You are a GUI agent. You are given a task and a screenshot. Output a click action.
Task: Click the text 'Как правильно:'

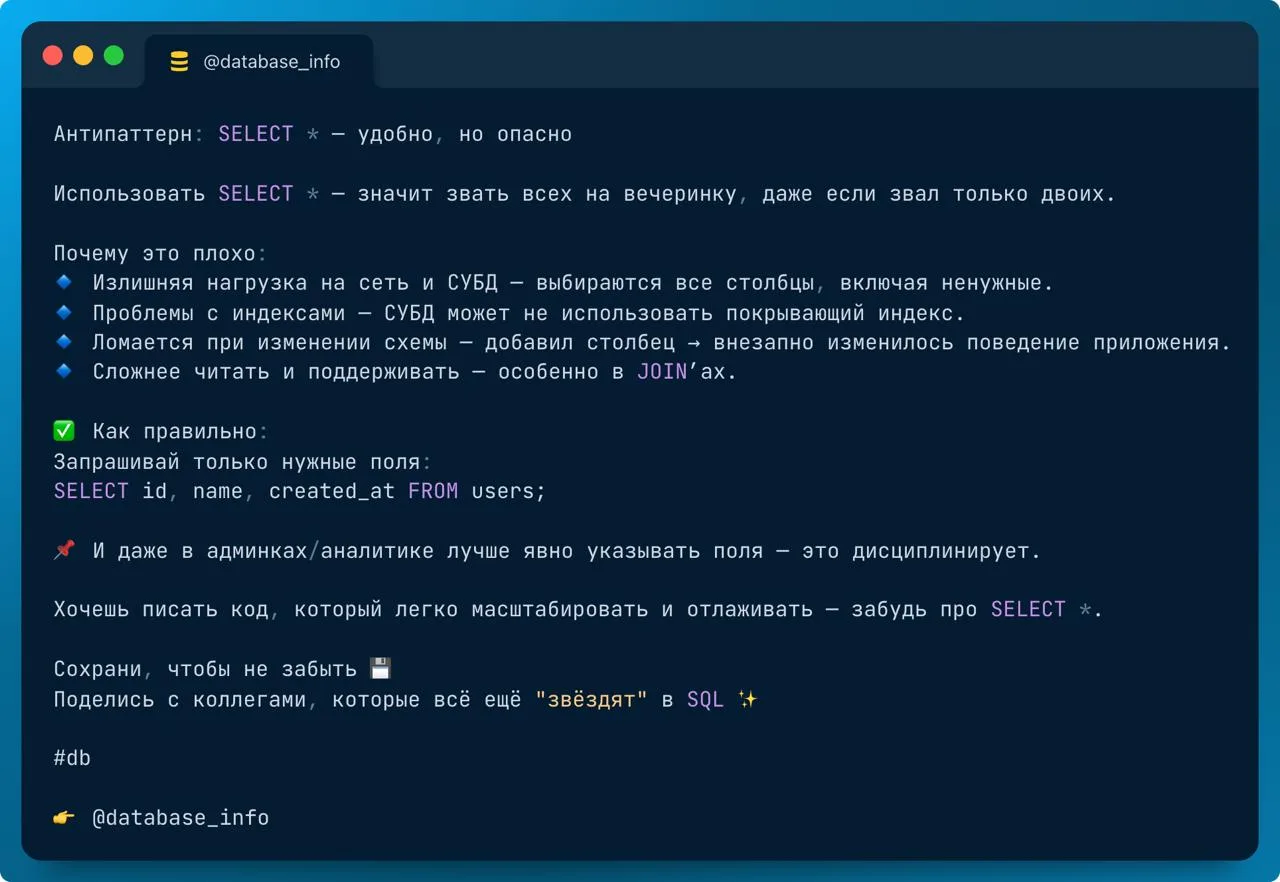coord(180,432)
